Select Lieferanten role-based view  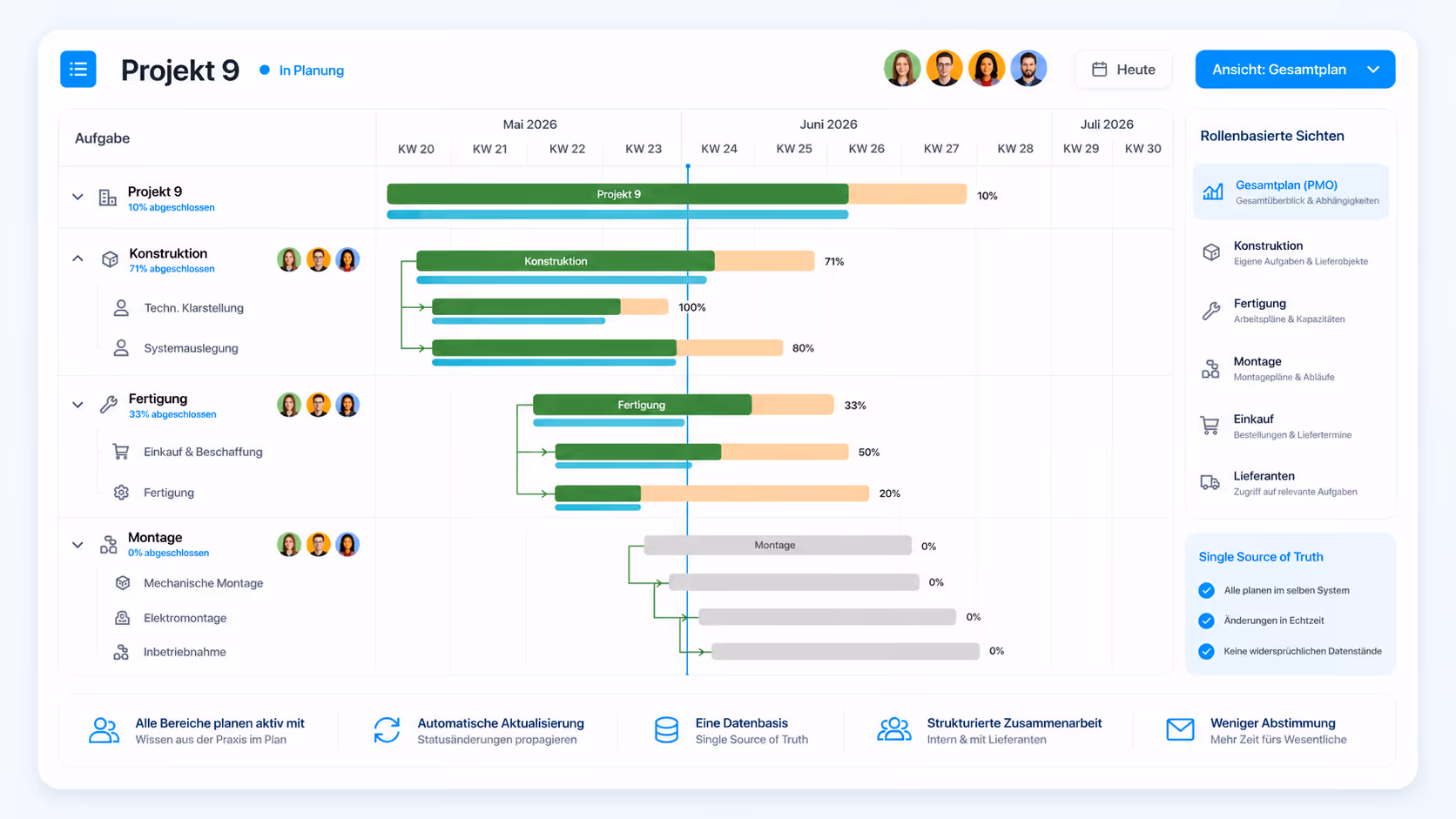click(x=1291, y=483)
